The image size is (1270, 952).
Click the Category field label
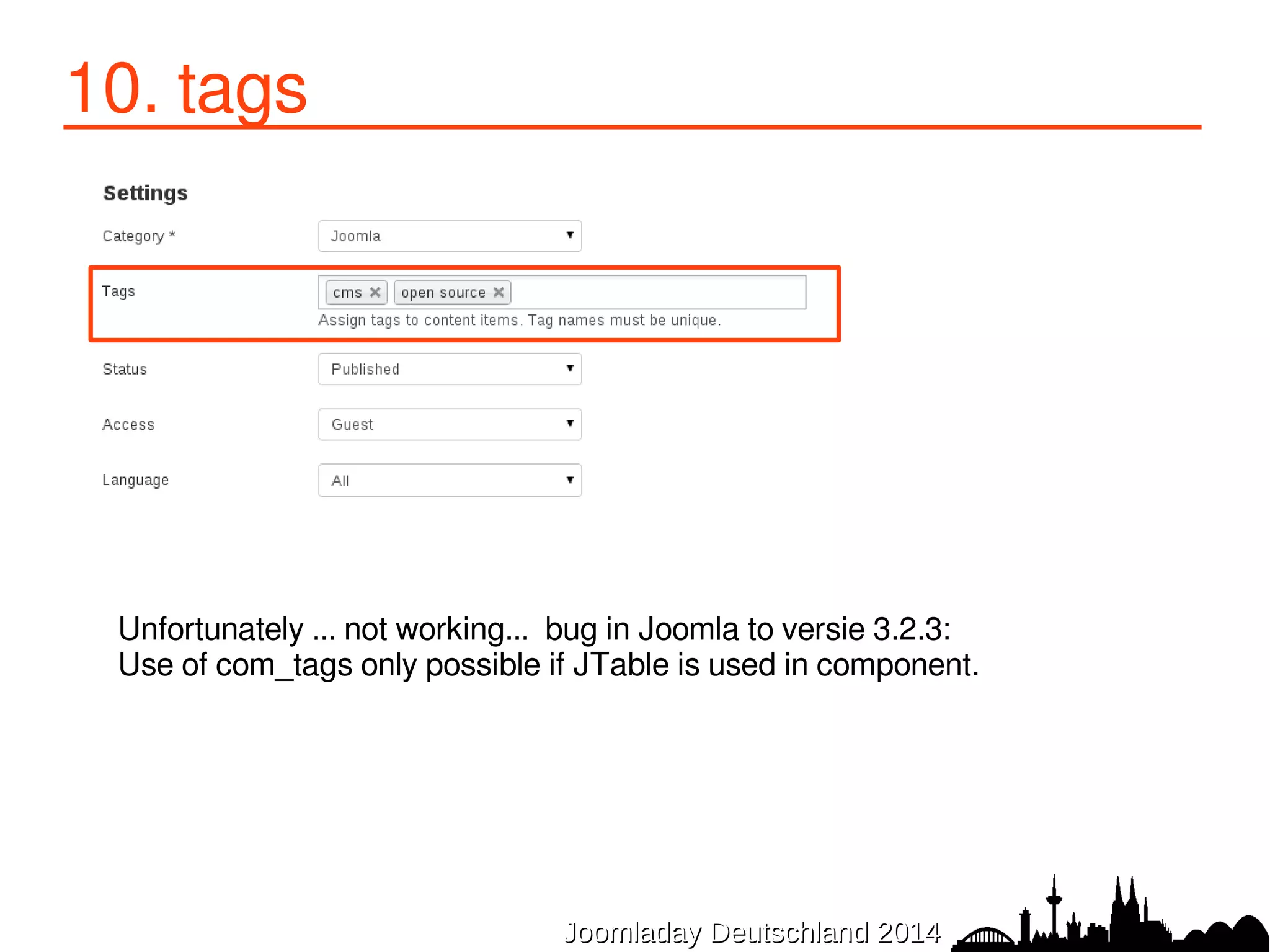pos(139,236)
